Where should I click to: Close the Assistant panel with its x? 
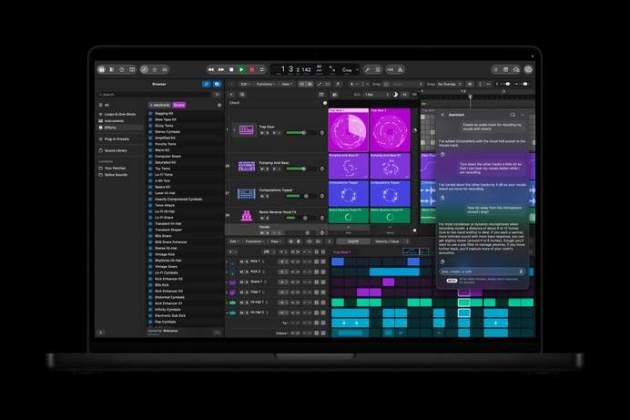point(442,115)
